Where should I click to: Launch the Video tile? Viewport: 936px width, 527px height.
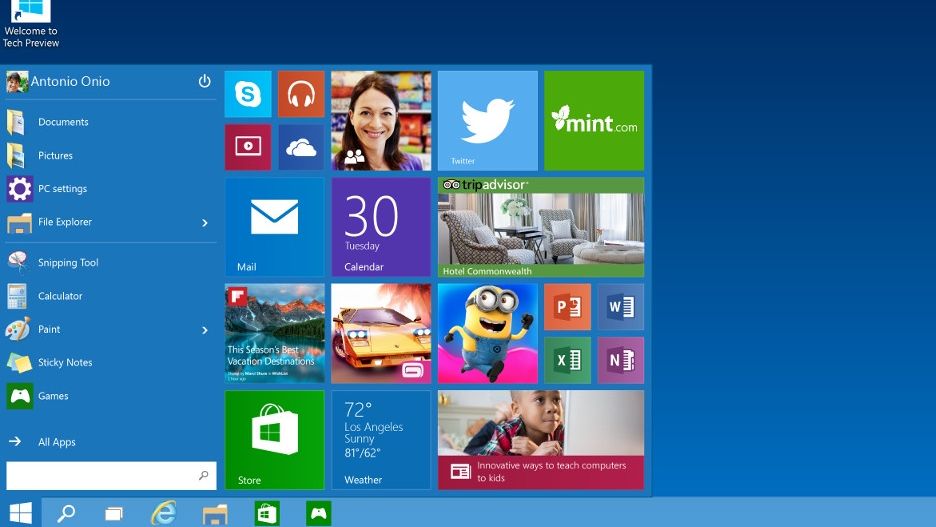pos(248,147)
